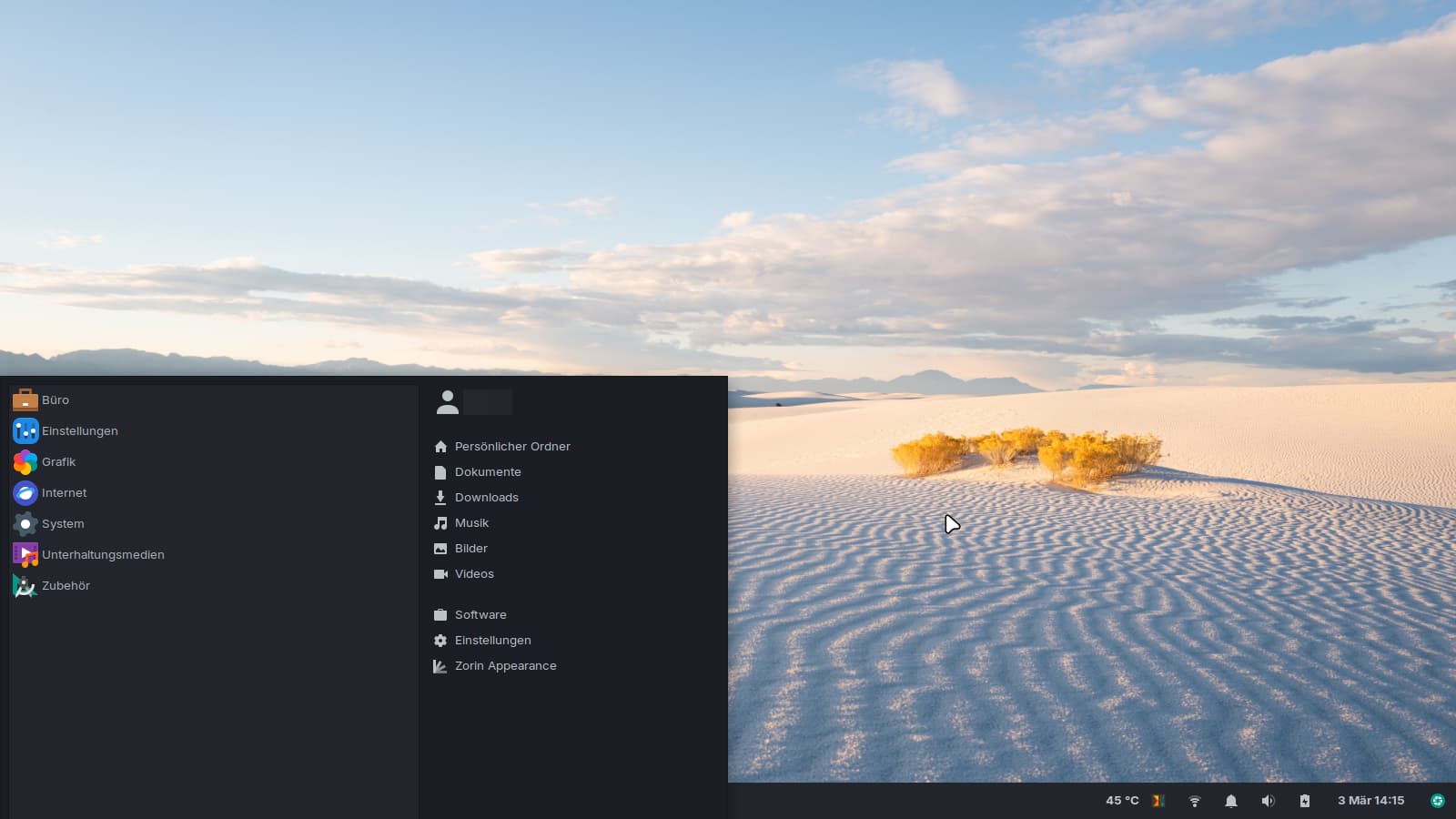The height and width of the screenshot is (819, 1456).
Task: Open the Grafik menu category
Action: [58, 461]
